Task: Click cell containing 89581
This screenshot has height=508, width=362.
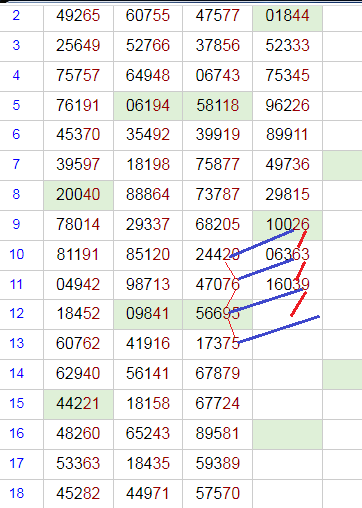Action: click(x=218, y=434)
